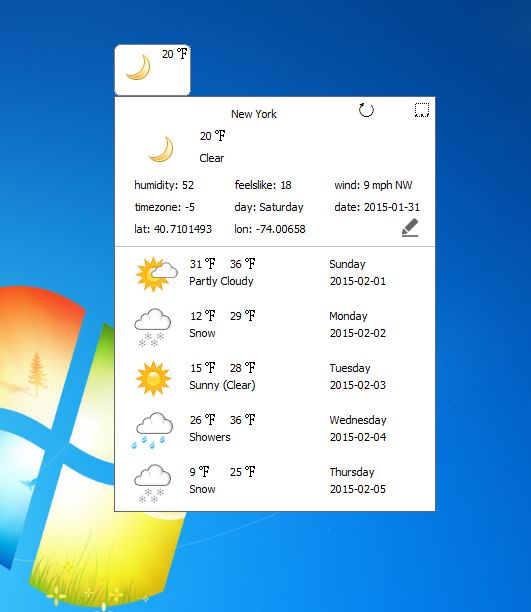
Task: Click Sunday's partly cloudy icon
Action: 156,274
